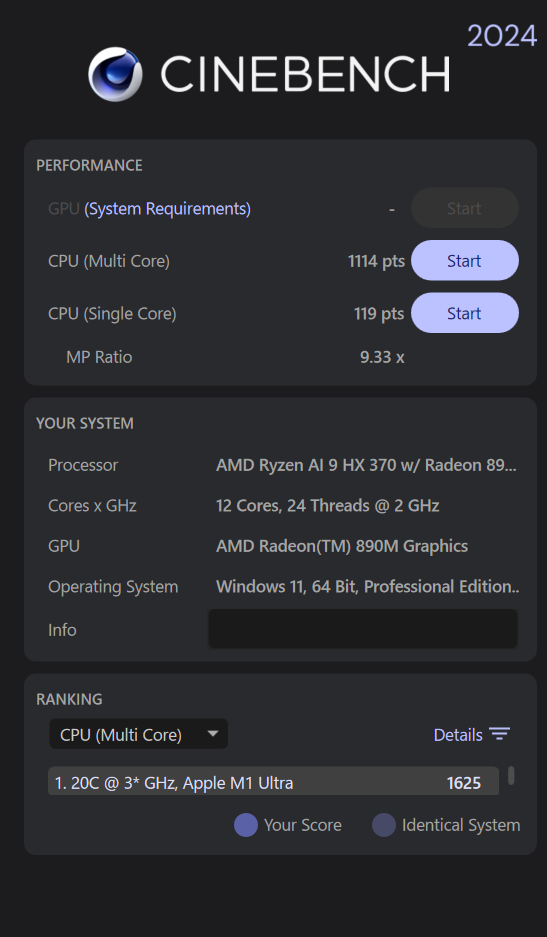Click the 1114 pts multi core score
Image resolution: width=547 pixels, height=937 pixels.
tap(376, 261)
